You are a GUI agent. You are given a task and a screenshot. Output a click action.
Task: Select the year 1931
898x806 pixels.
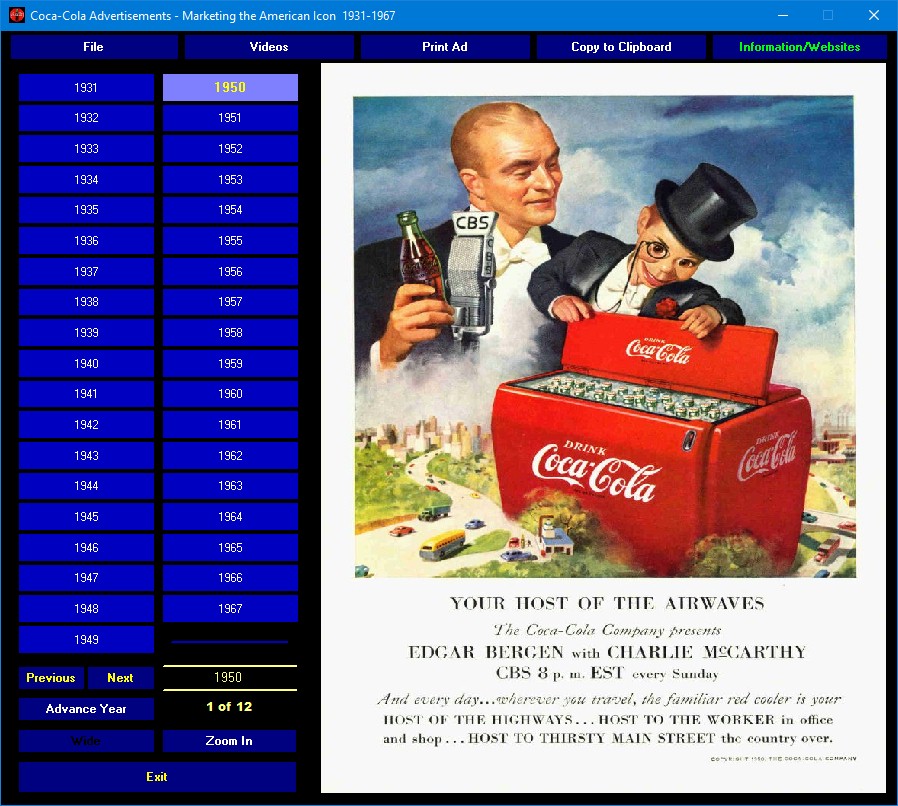point(86,88)
